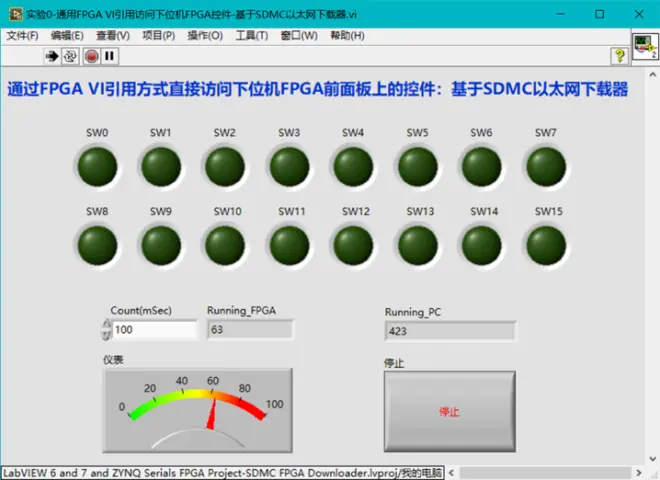Click the large 停止 stop button
The width and height of the screenshot is (660, 480).
pos(450,411)
